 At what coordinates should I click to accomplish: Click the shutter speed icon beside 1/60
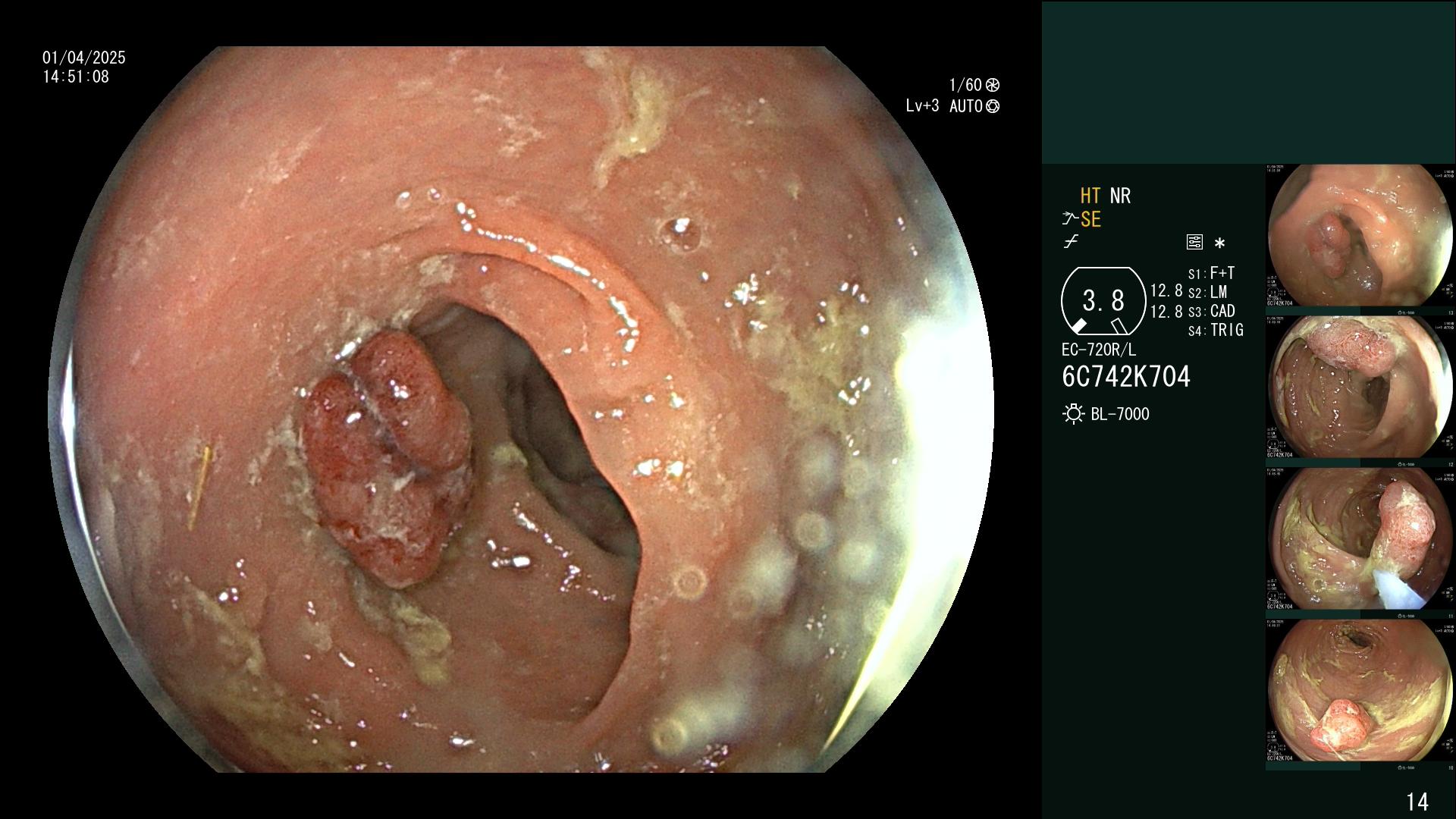[992, 85]
